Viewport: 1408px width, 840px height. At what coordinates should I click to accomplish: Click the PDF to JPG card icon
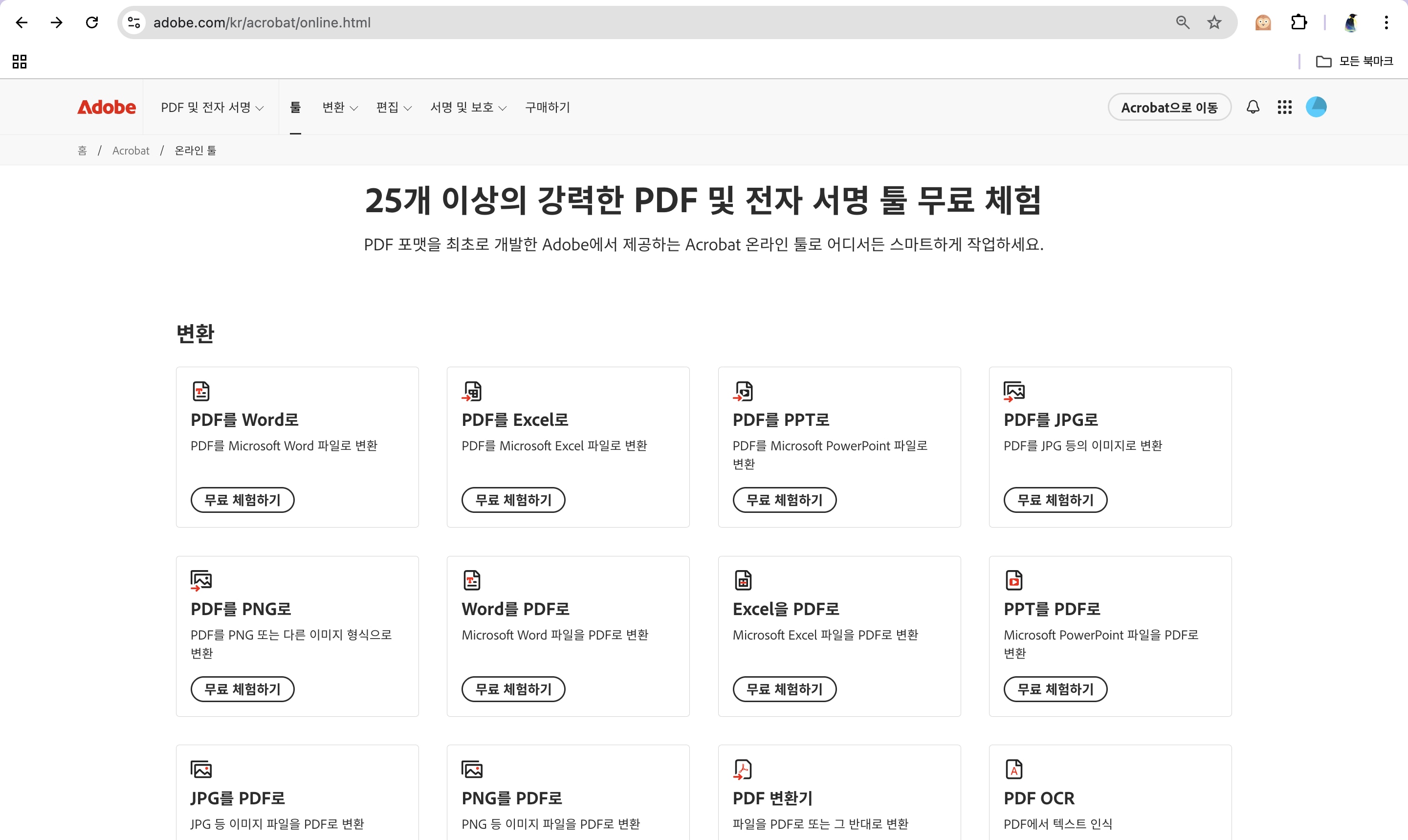click(x=1013, y=391)
